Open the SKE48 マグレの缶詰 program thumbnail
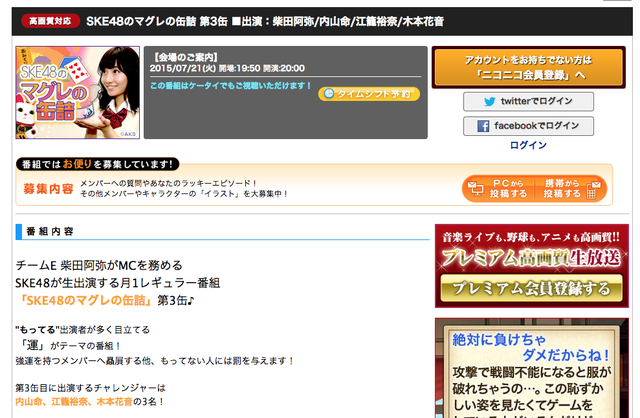640x418 pixels. (78, 93)
